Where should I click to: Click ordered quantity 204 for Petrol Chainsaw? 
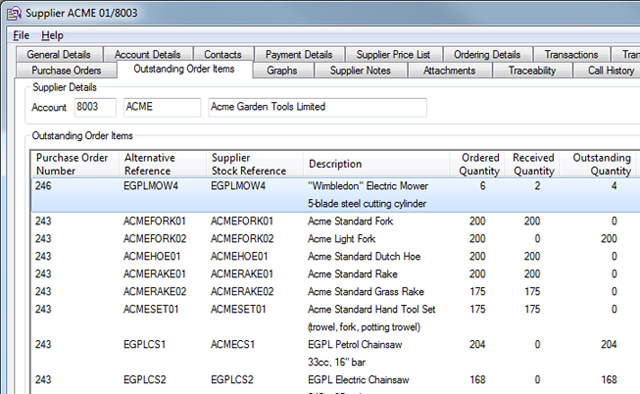click(x=477, y=345)
